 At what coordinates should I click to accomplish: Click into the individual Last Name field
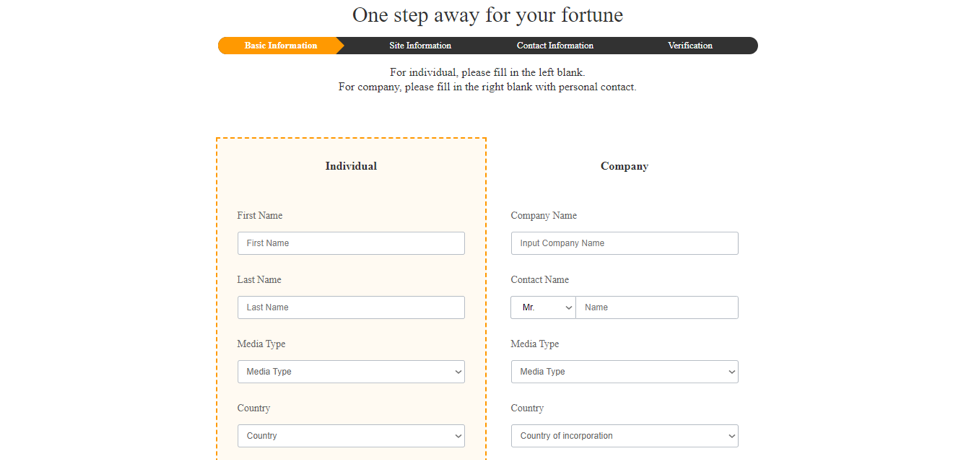pyautogui.click(x=351, y=307)
